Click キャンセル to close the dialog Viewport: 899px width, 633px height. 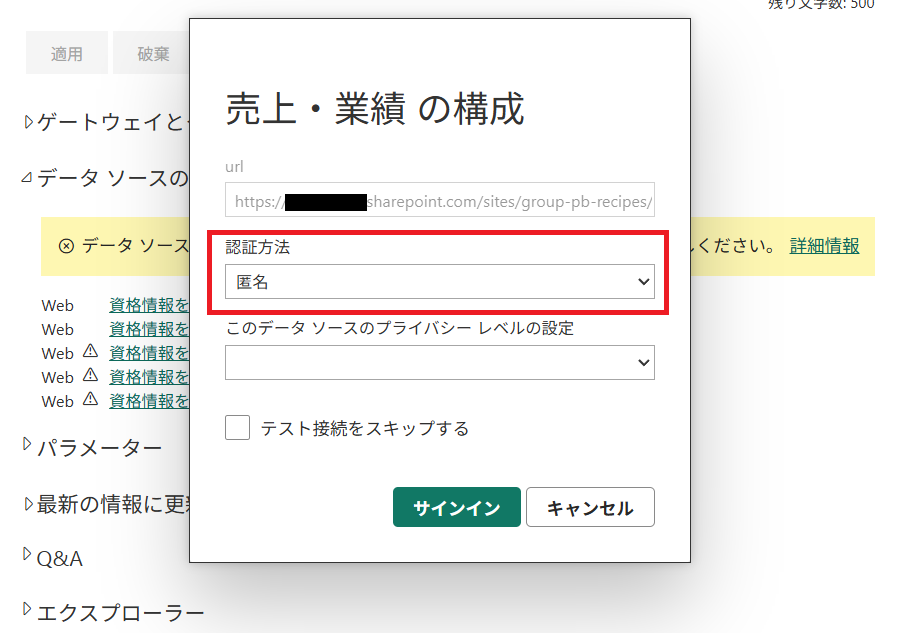(590, 508)
